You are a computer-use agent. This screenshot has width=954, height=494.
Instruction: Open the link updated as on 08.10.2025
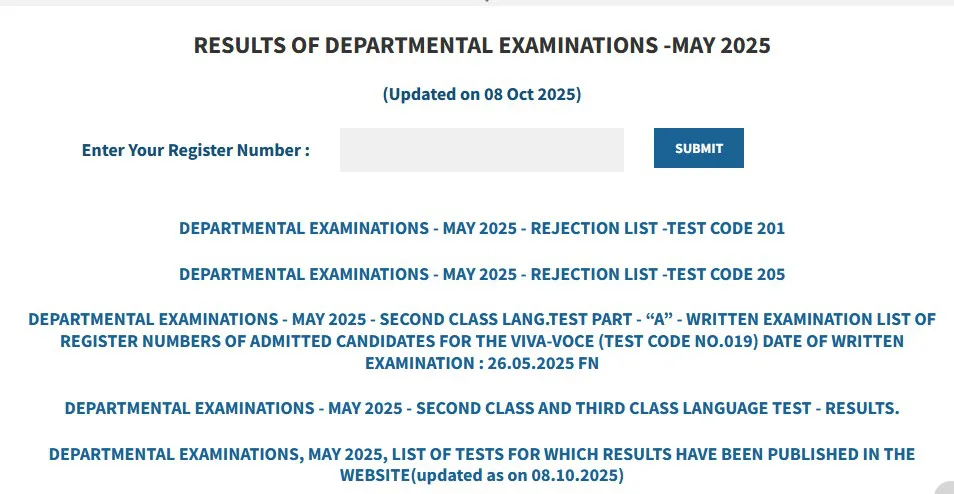tap(481, 464)
